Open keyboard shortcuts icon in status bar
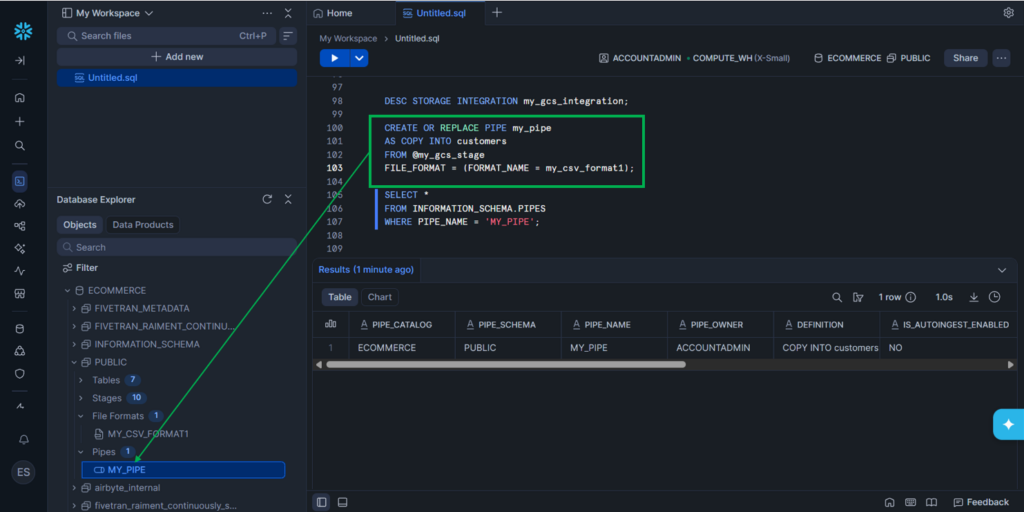The height and width of the screenshot is (512, 1024). pyautogui.click(x=910, y=502)
